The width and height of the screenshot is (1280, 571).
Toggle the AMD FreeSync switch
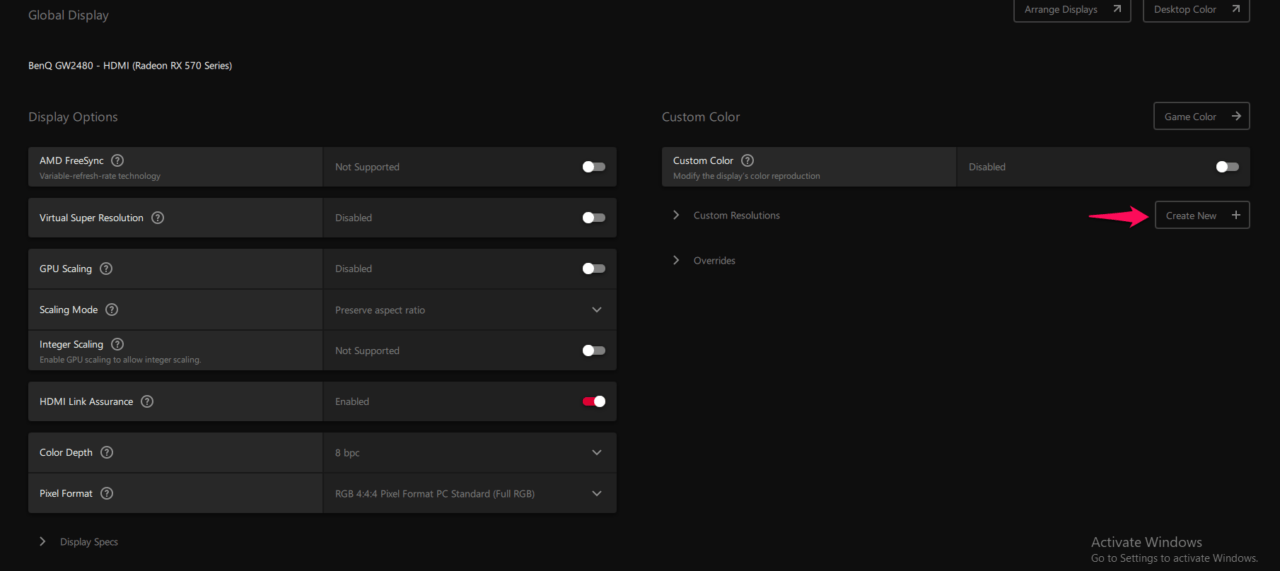point(594,167)
